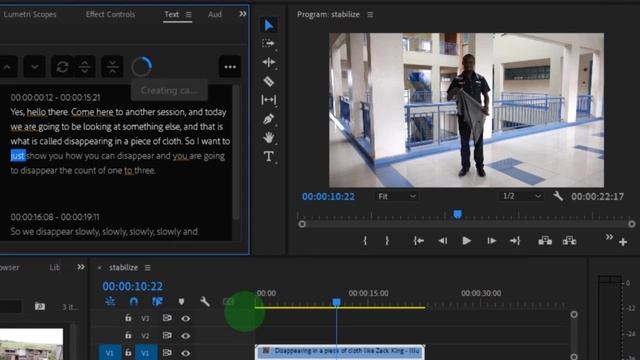Open the Lib tab

(x=55, y=267)
